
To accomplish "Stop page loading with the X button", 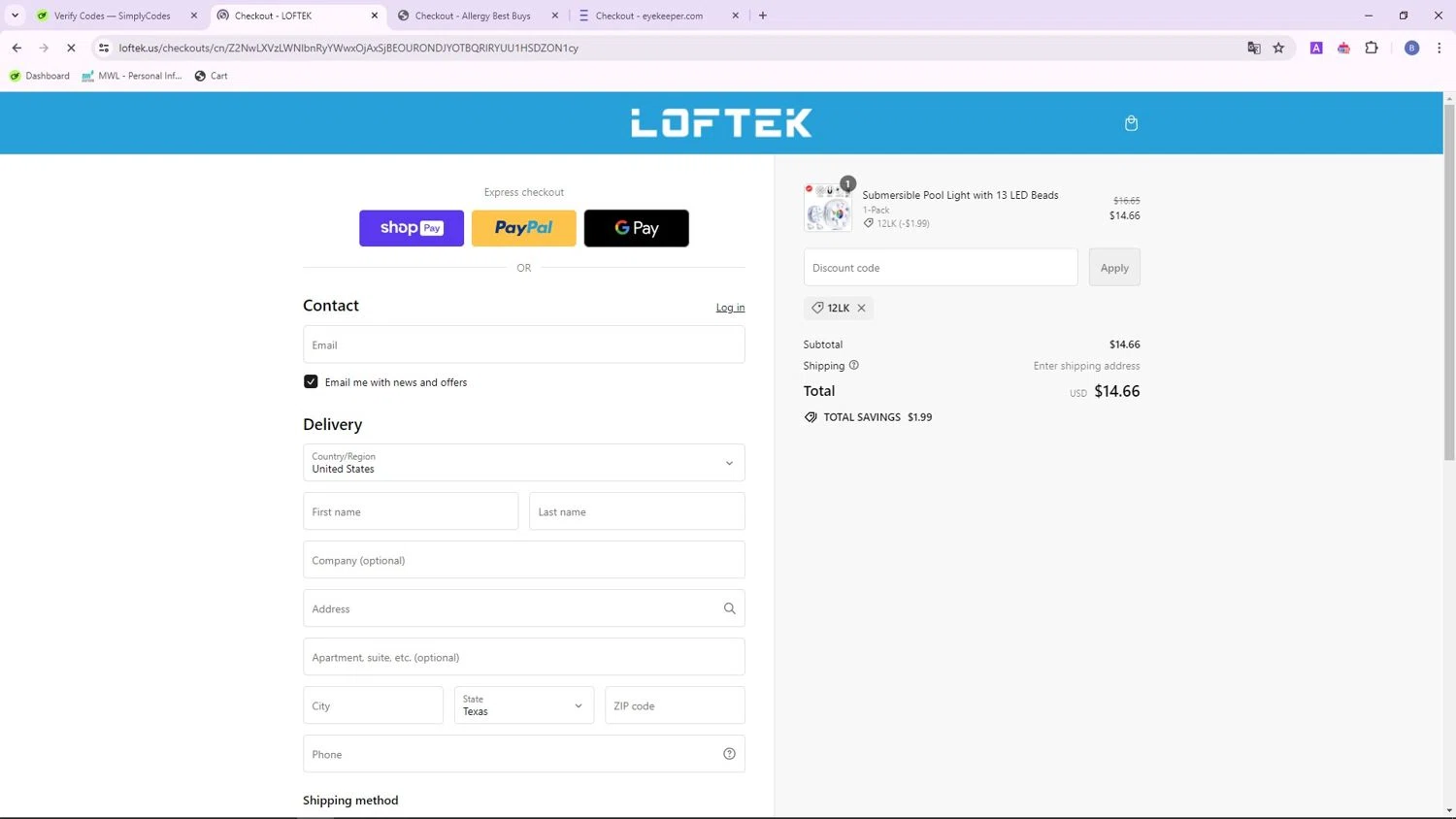I will 71,48.
